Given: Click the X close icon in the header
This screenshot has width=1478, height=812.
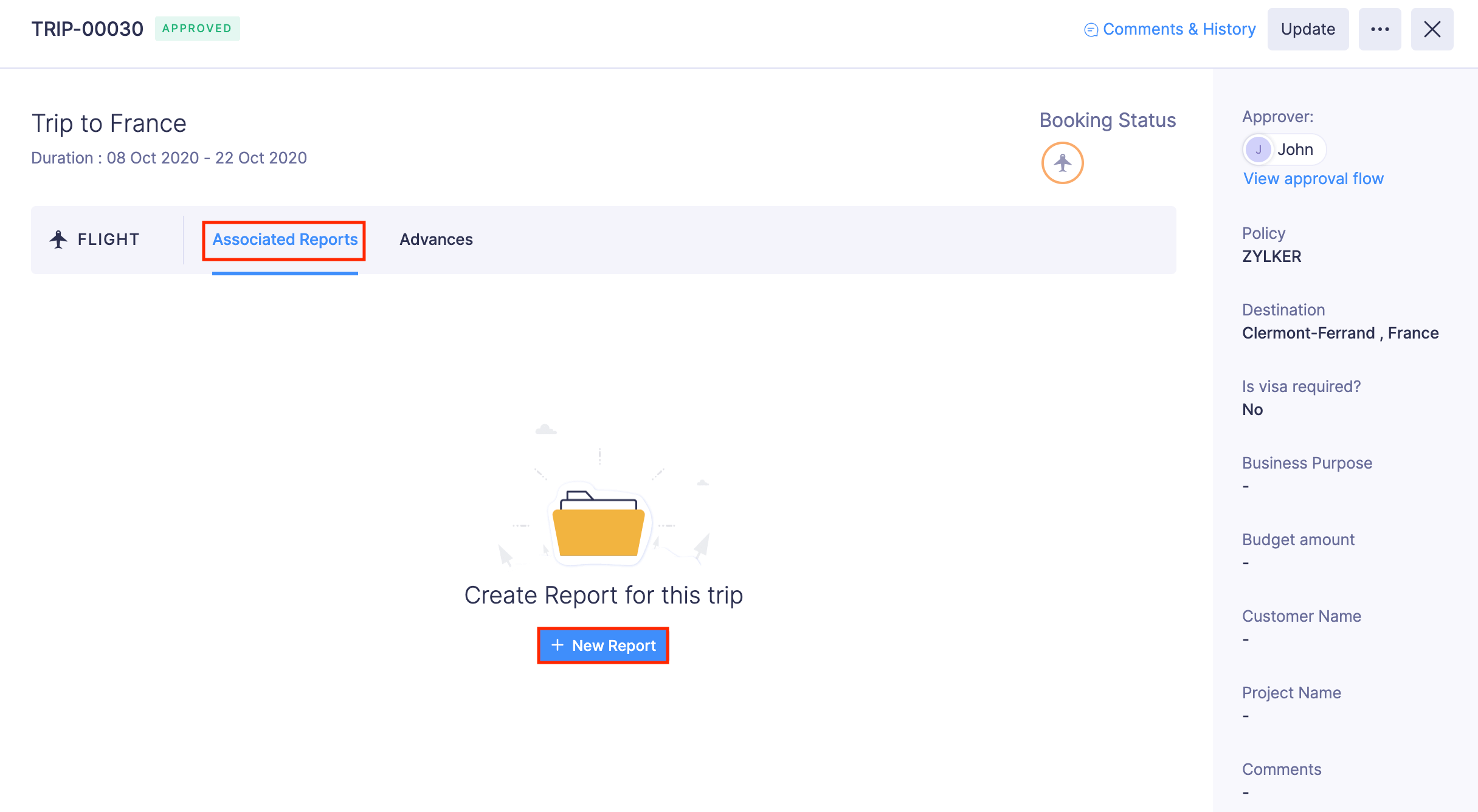Looking at the screenshot, I should (1432, 29).
